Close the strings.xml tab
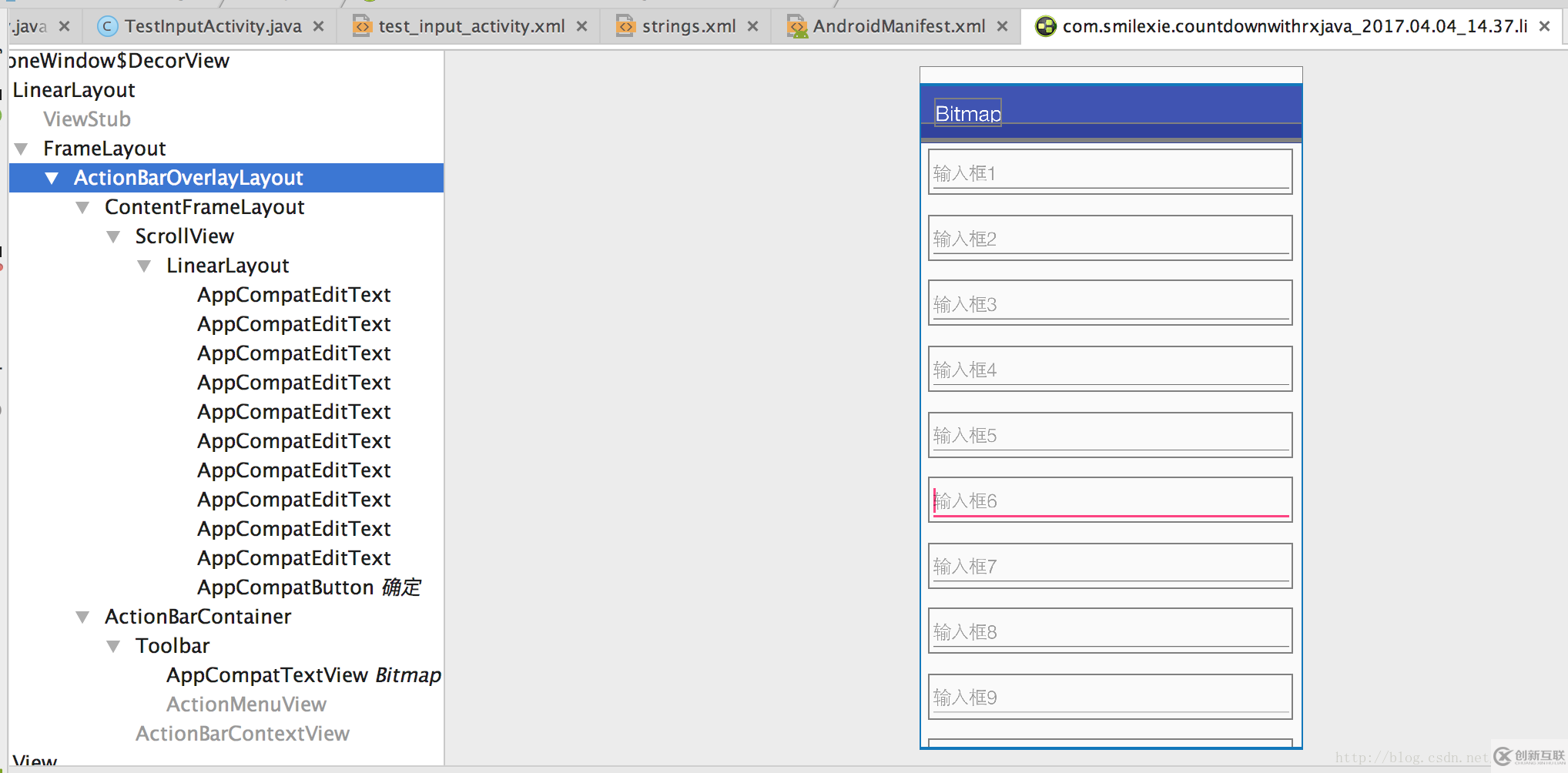This screenshot has height=773, width=1568. (x=753, y=26)
